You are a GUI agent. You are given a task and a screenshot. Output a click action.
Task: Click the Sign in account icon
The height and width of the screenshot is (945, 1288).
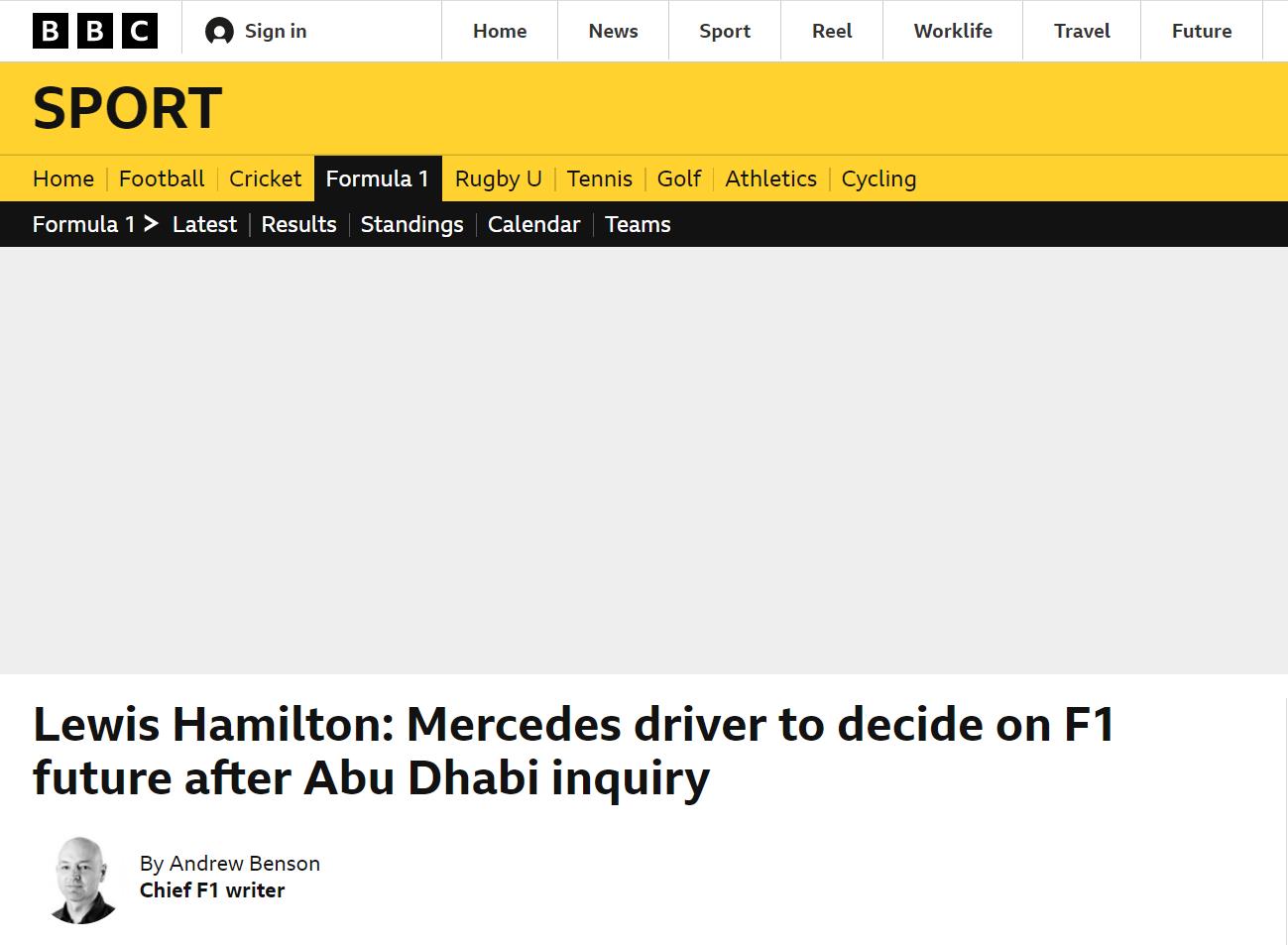coord(219,32)
